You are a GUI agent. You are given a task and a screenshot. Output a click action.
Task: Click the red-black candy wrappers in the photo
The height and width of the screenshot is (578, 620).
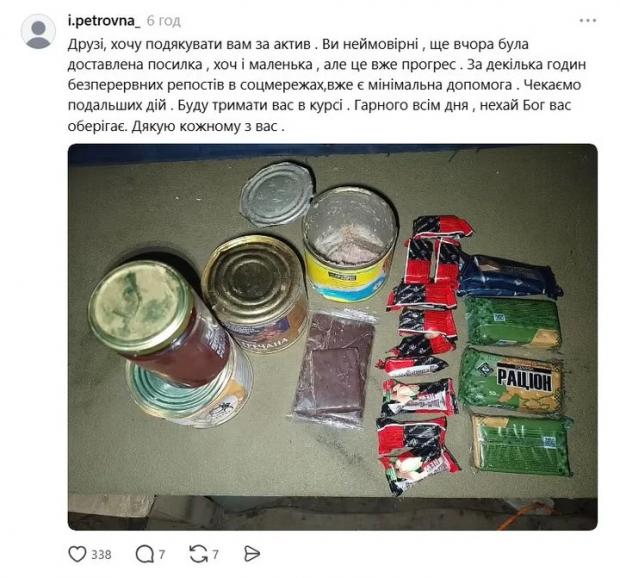pos(422,348)
